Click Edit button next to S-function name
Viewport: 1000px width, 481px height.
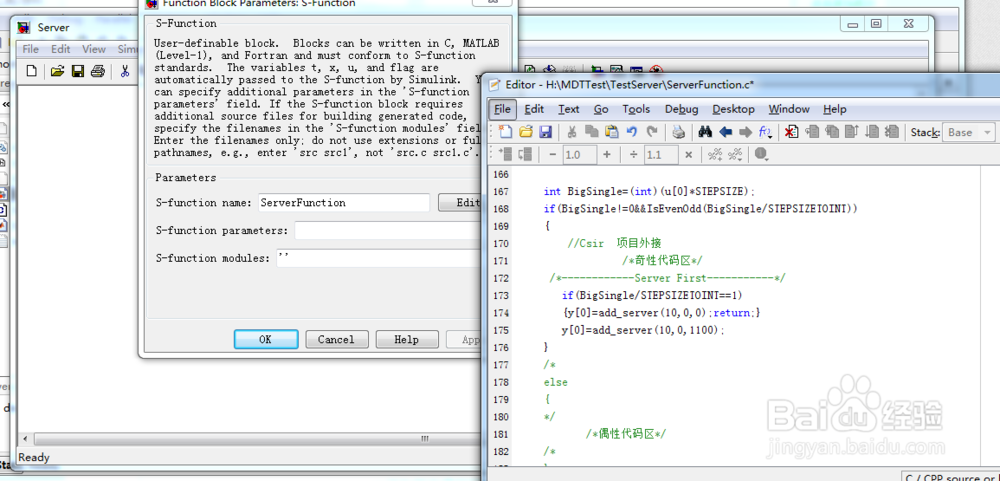tap(462, 202)
